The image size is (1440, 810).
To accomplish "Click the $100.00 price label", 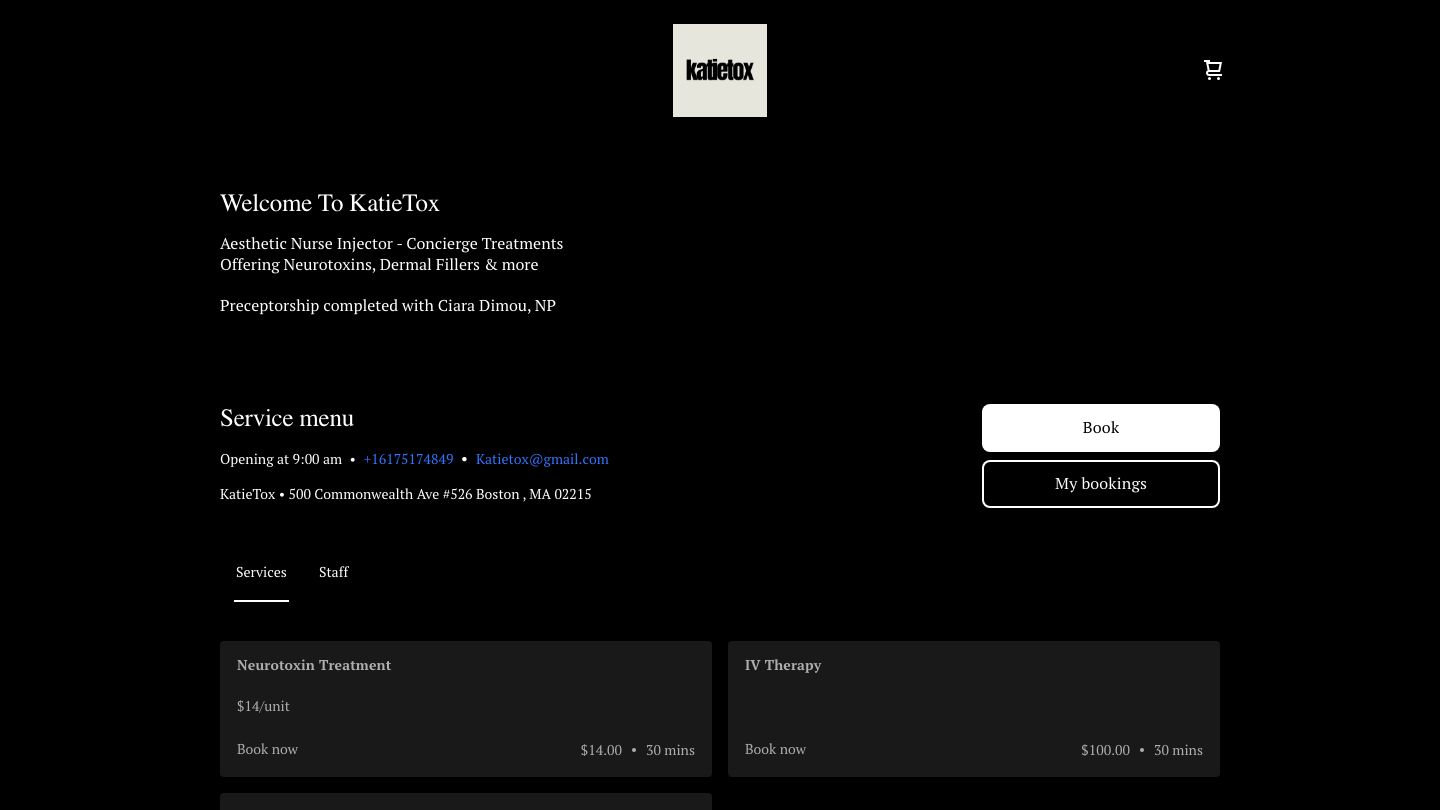I will (x=1105, y=750).
